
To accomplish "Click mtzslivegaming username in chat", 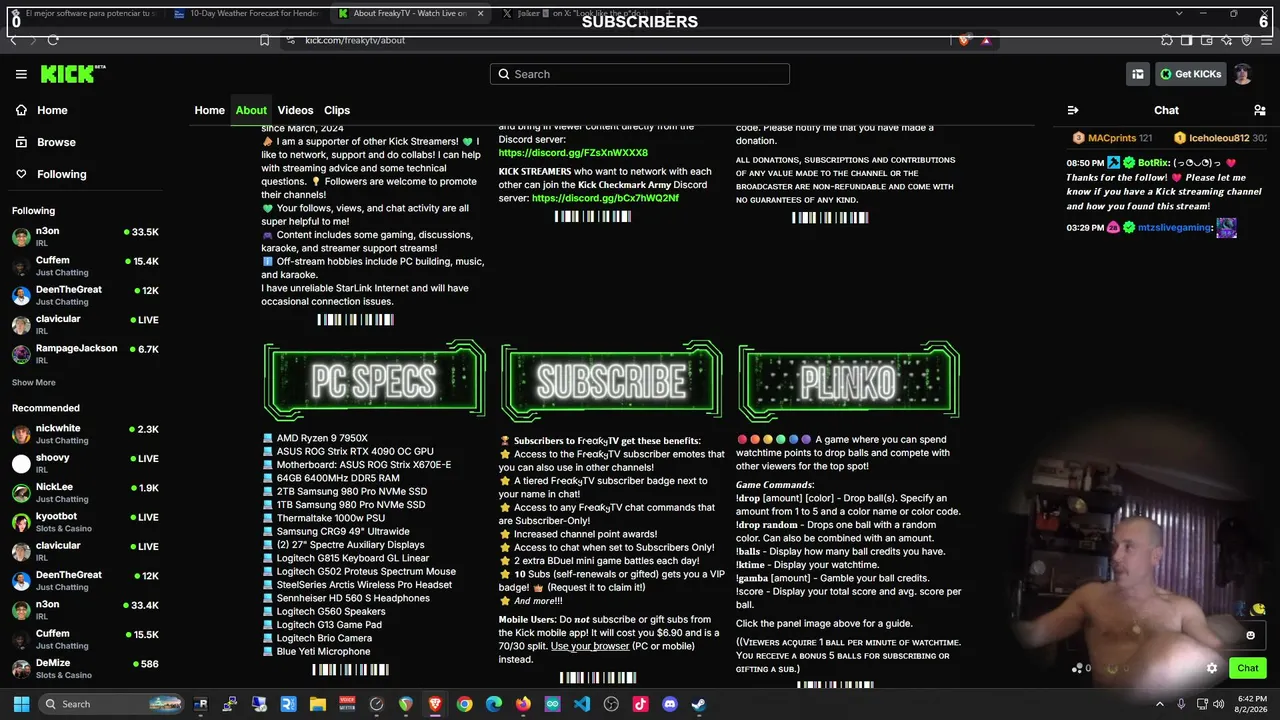I will [x=1176, y=228].
